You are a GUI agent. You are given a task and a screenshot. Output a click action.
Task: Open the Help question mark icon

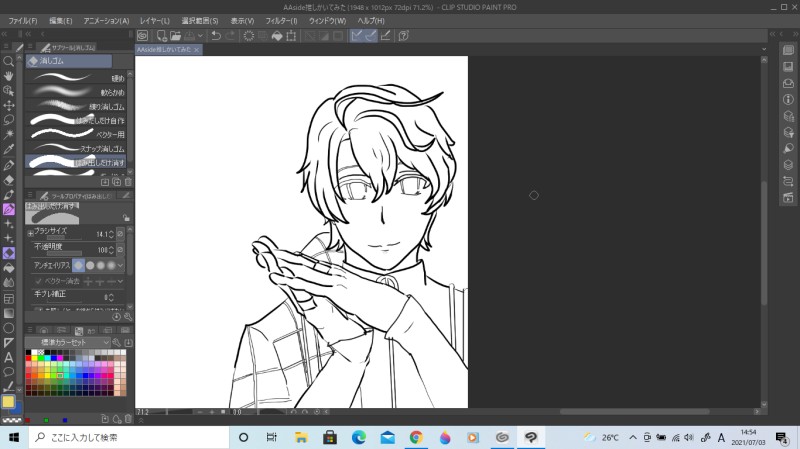point(404,36)
